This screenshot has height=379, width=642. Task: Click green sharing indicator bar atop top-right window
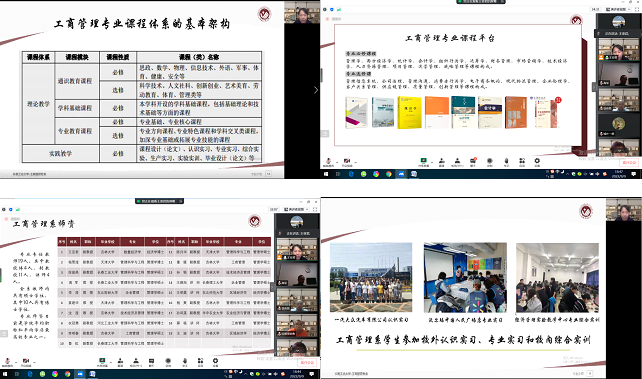(481, 2)
